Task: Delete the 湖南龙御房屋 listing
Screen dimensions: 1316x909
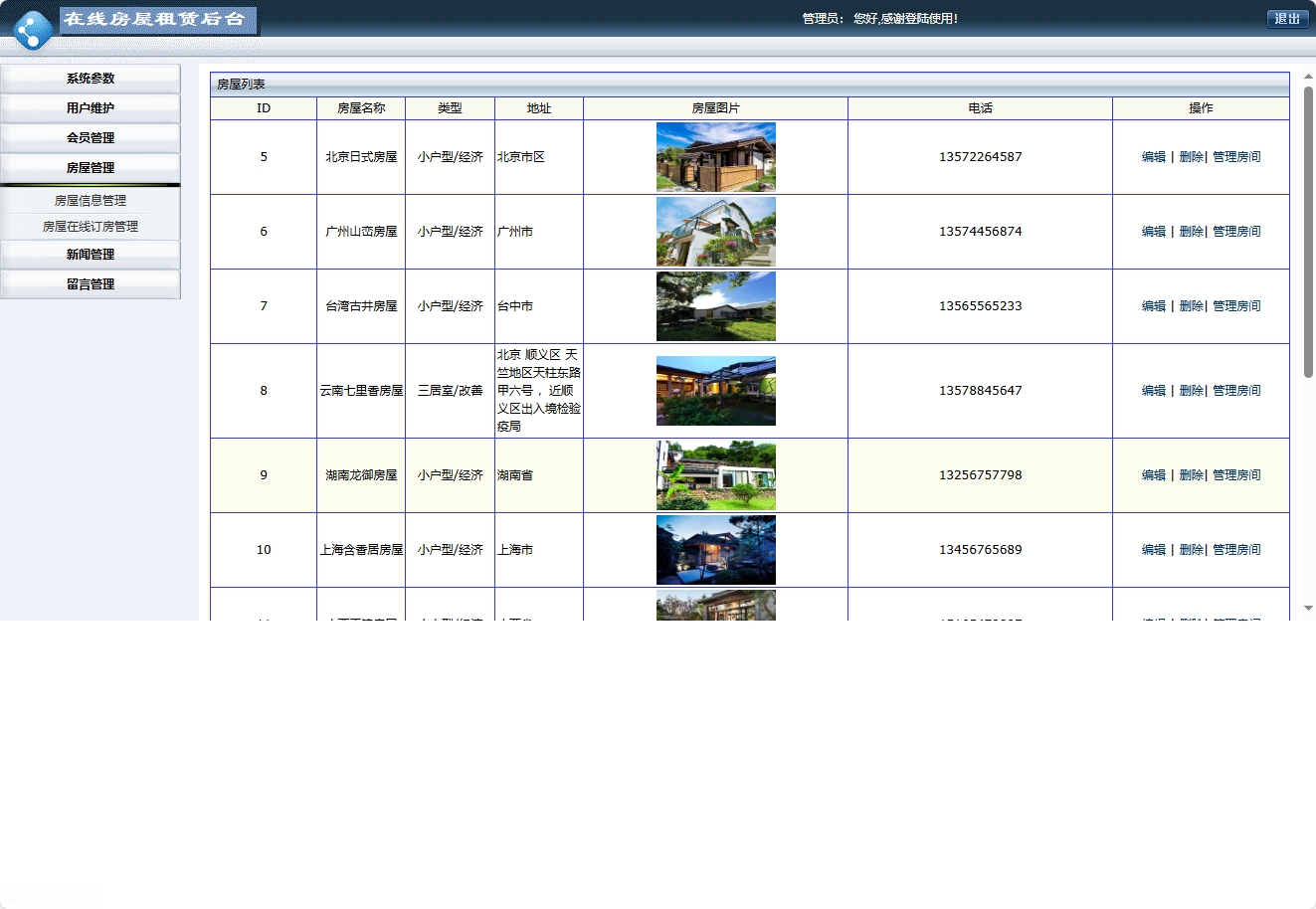Action: point(1191,474)
